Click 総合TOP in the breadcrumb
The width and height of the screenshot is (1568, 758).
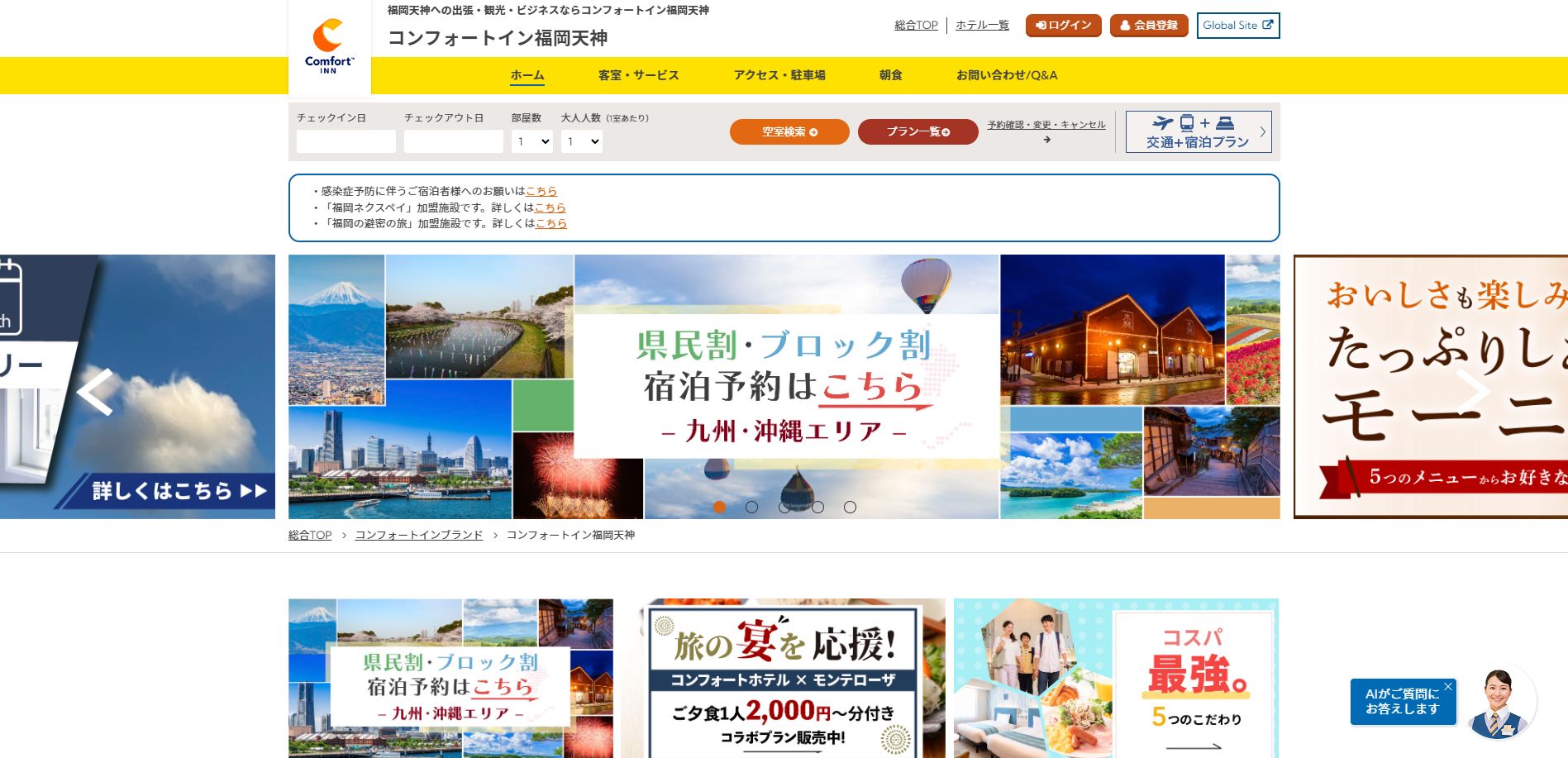pyautogui.click(x=310, y=535)
